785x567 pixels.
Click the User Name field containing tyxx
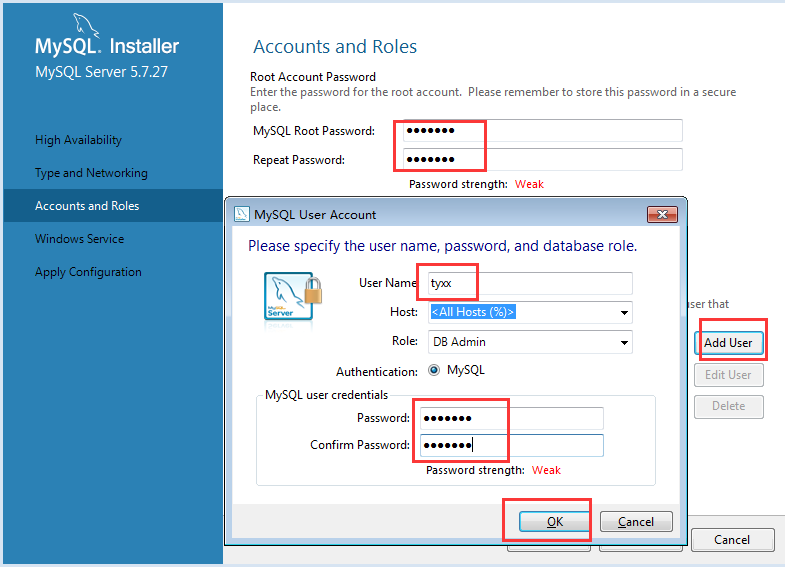pos(530,283)
